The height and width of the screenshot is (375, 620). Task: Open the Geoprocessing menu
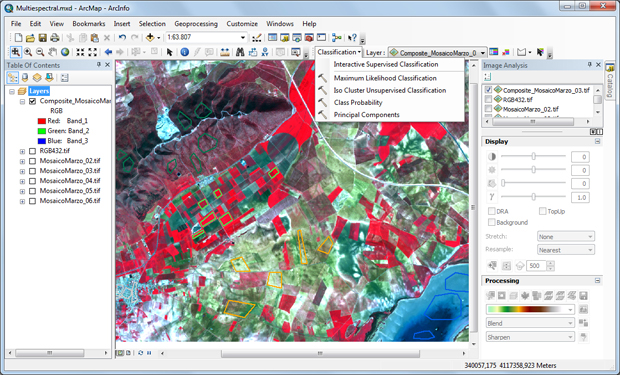[196, 24]
